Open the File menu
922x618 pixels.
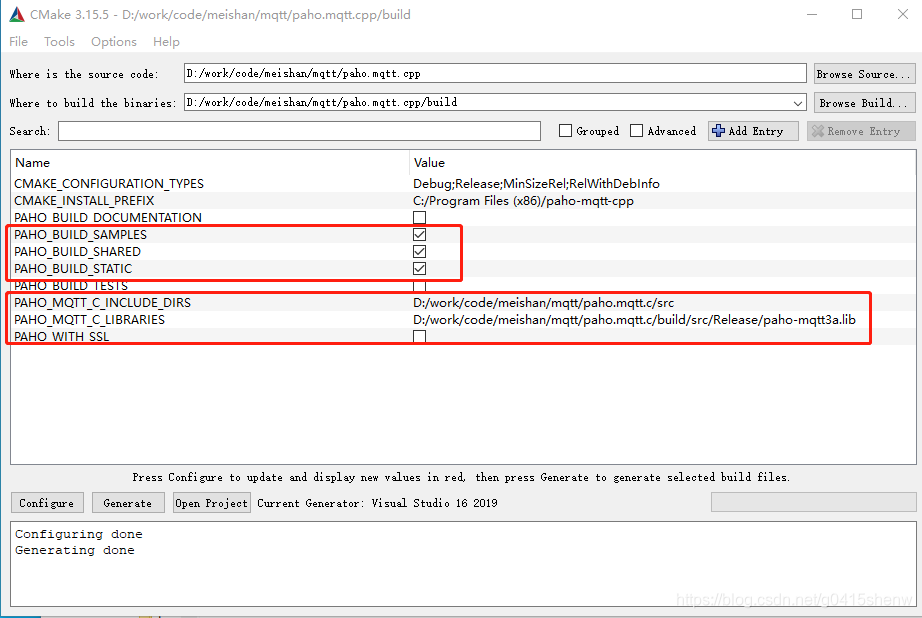pyautogui.click(x=18, y=42)
